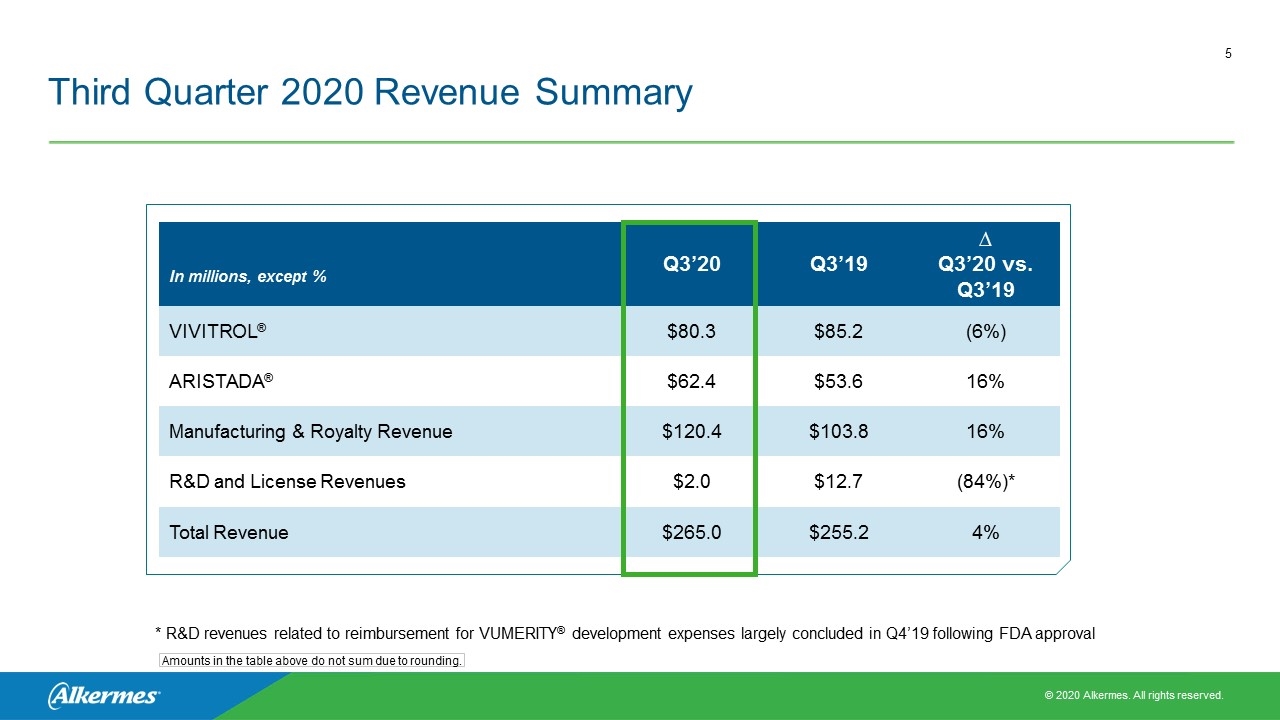Viewport: 1280px width, 720px height.
Task: Click the Alkermes logo in the footer
Action: tap(103, 695)
